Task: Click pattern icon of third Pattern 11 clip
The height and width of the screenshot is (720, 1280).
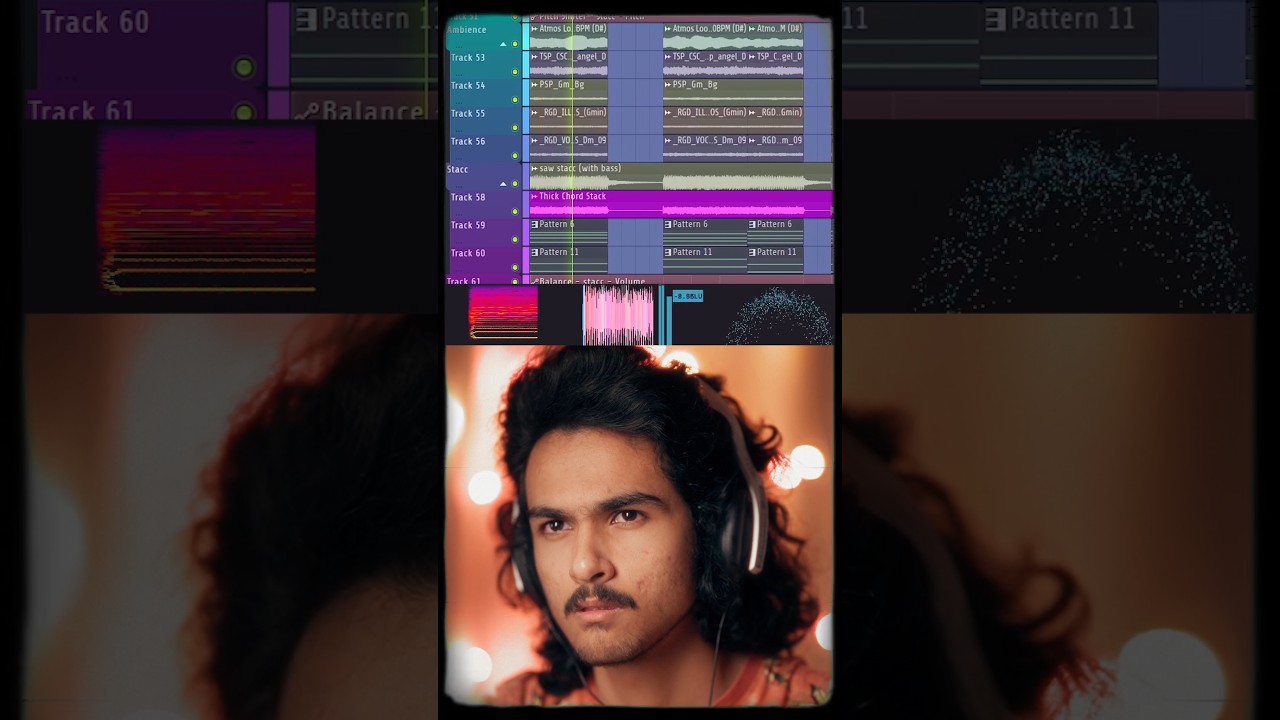Action: (x=752, y=253)
